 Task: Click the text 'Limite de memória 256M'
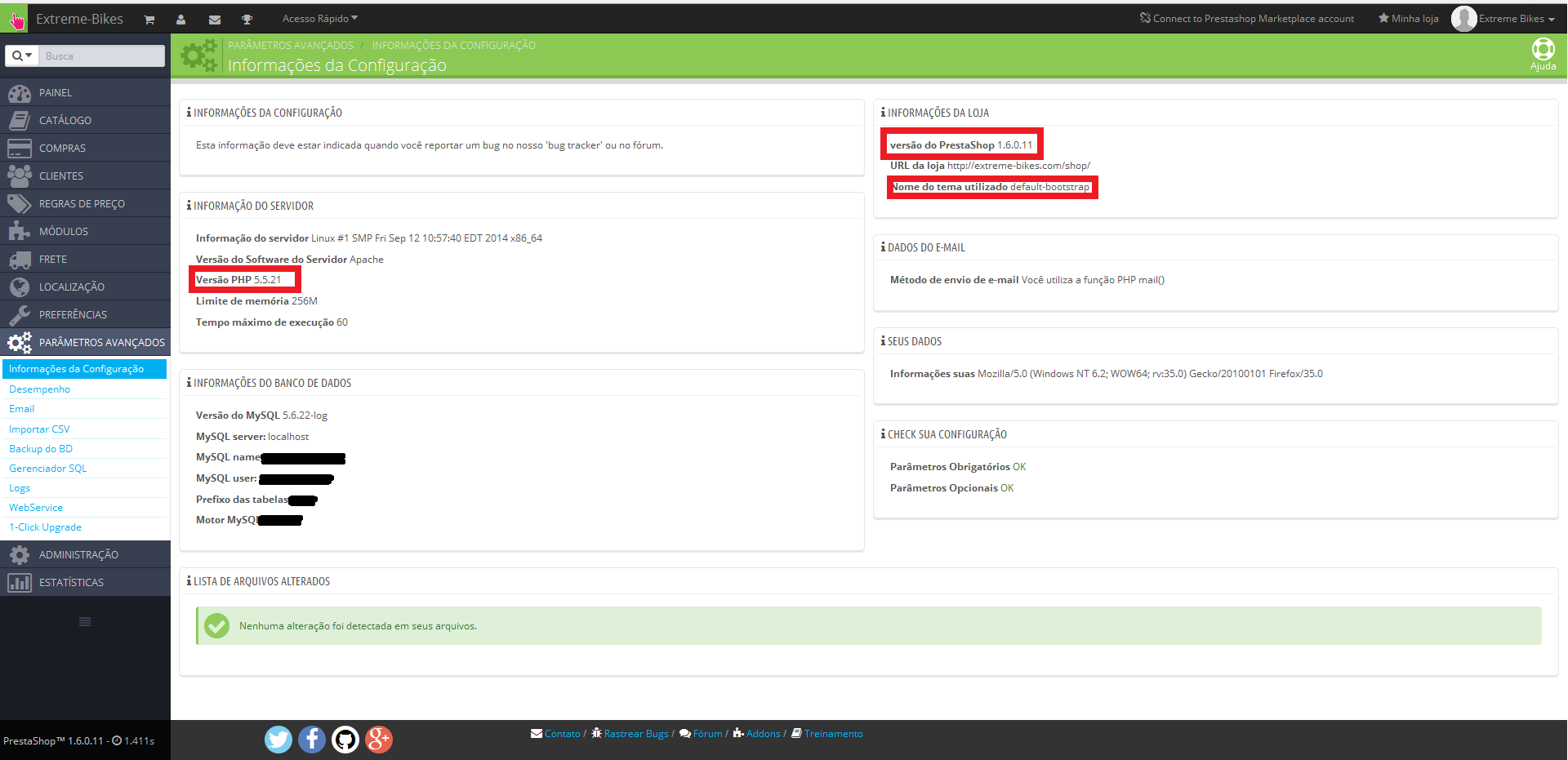tap(256, 301)
